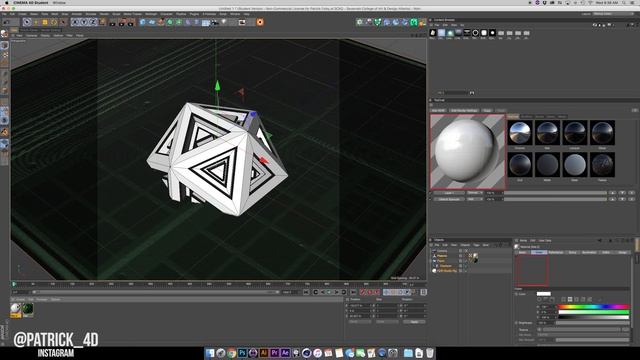Toggle Rotation keyframe recording
Screen dimensions: 640x360
(x=400, y=292)
